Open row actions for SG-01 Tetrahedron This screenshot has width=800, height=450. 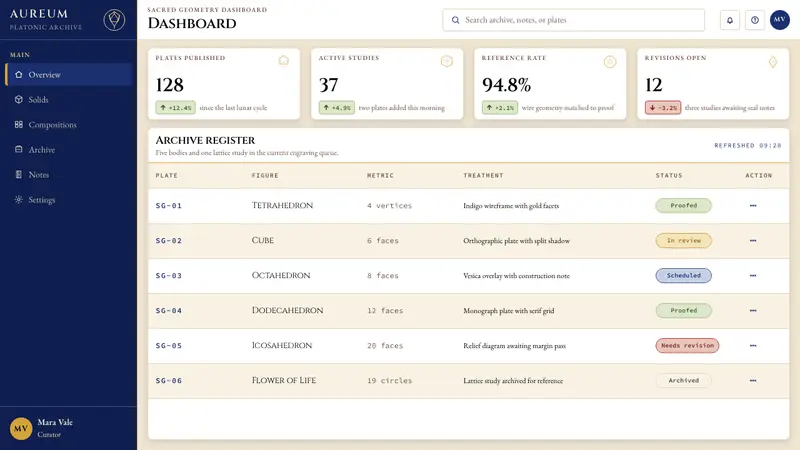pos(753,206)
